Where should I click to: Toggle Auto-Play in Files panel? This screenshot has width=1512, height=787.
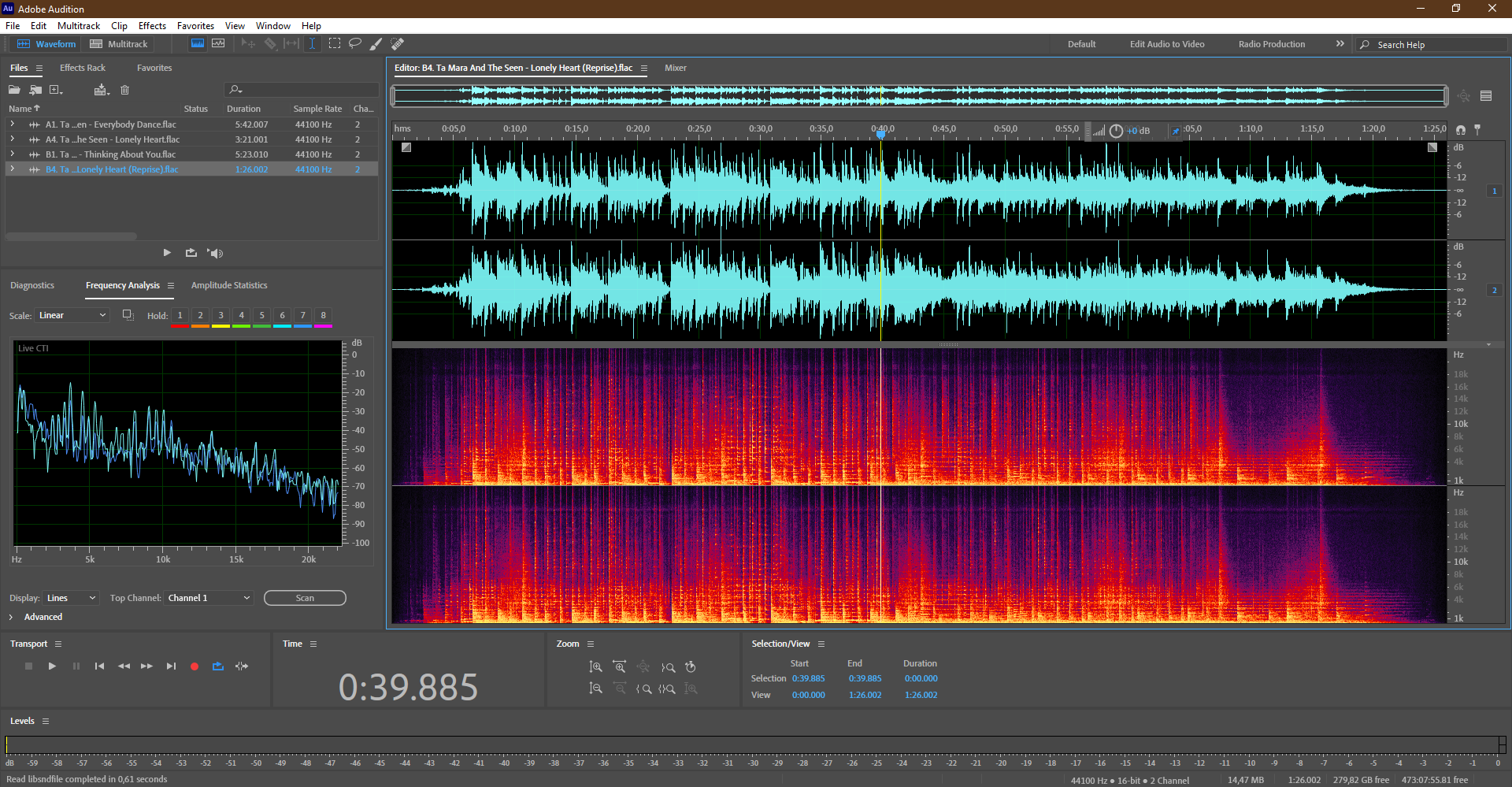pos(215,253)
